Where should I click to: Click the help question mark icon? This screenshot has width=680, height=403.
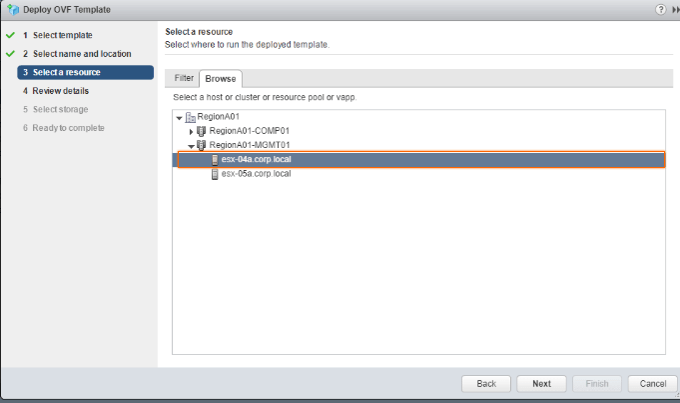click(x=660, y=10)
